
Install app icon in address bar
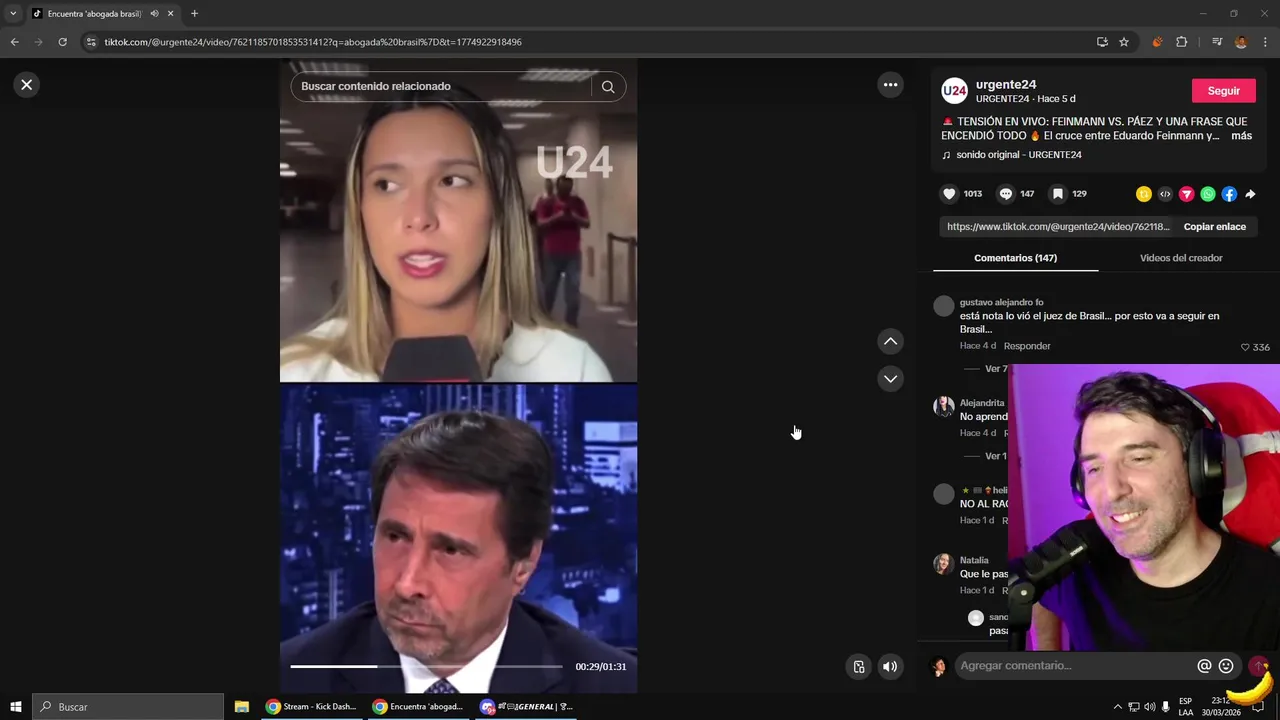click(1102, 42)
